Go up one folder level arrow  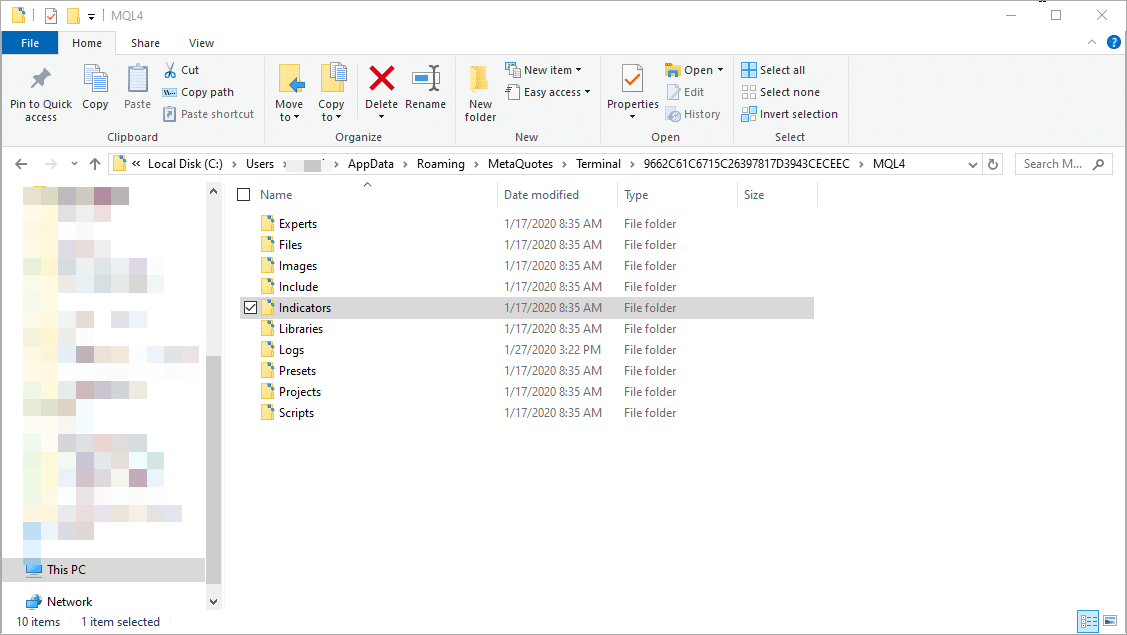tap(94, 164)
